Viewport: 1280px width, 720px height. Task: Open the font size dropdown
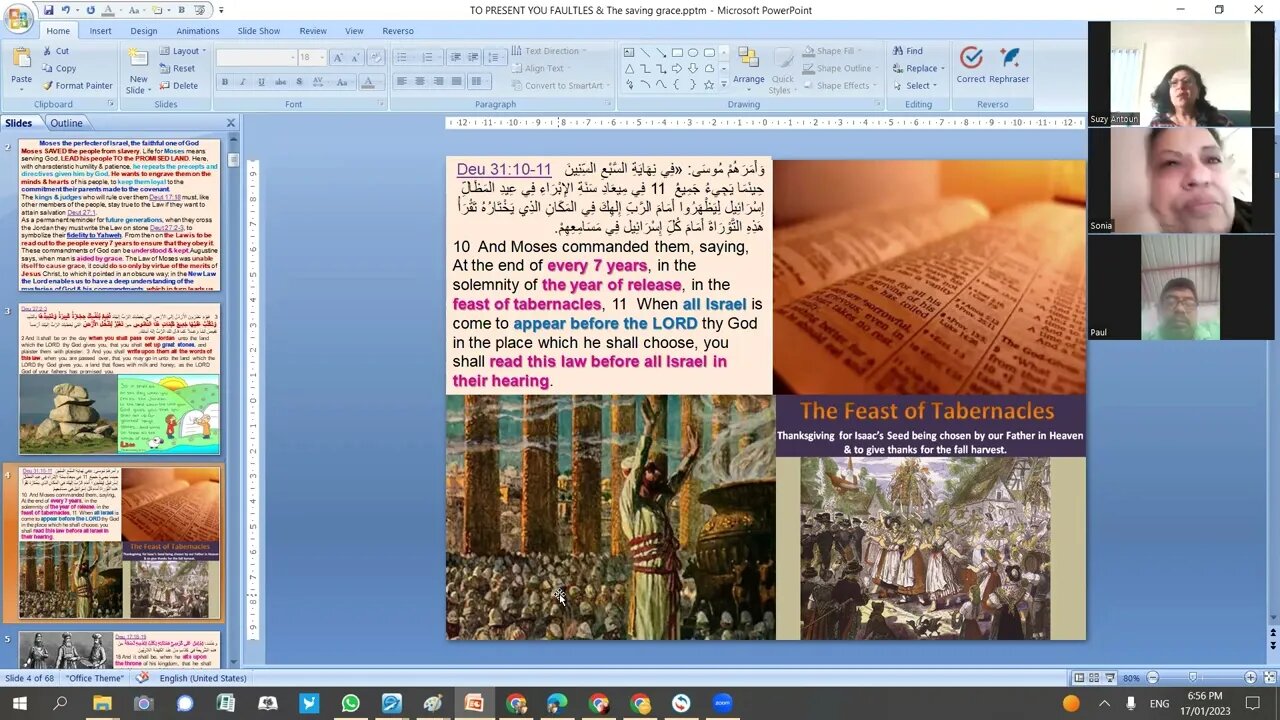click(320, 58)
